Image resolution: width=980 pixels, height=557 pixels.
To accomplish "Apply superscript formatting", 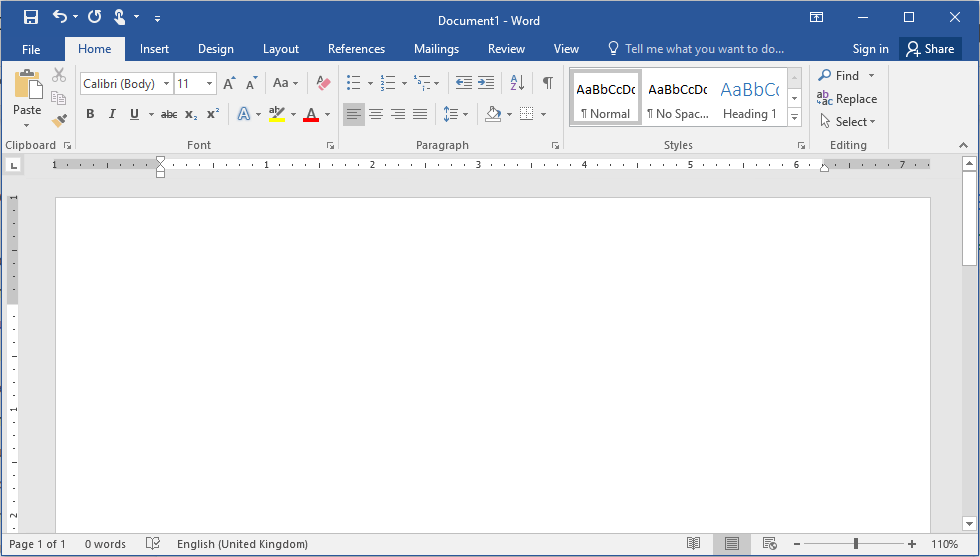I will 213,114.
